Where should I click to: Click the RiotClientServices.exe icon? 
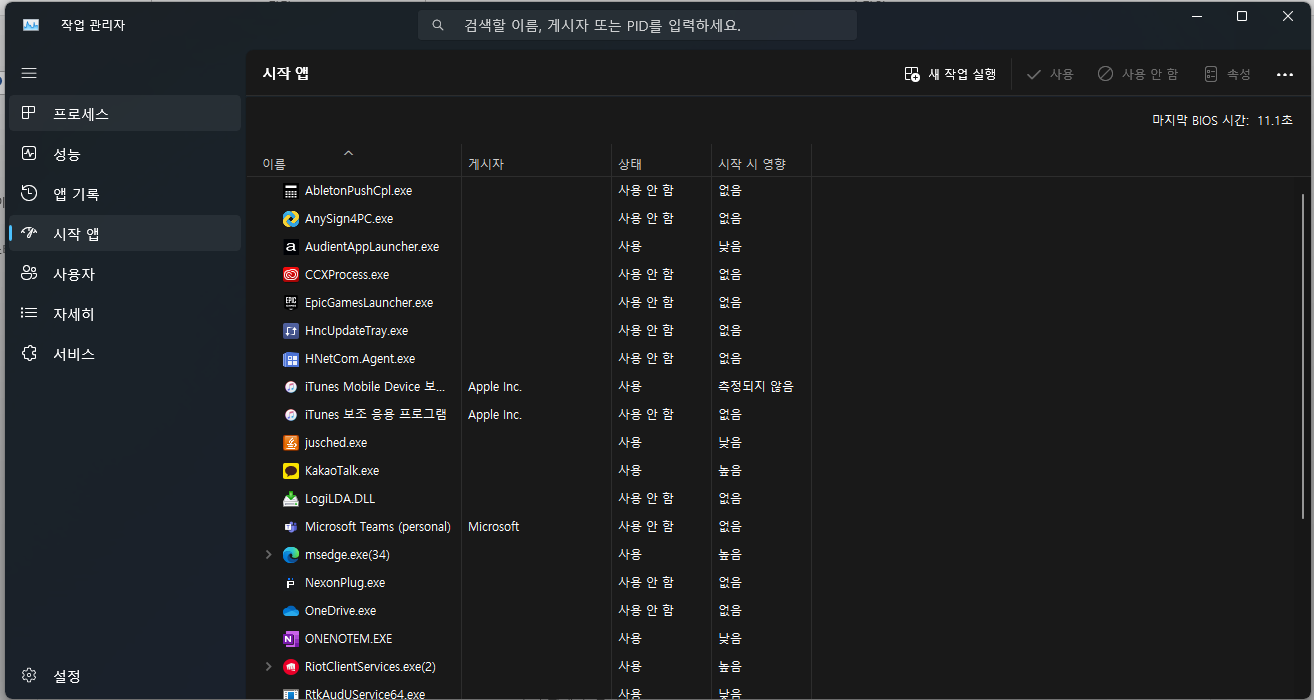pyautogui.click(x=291, y=666)
